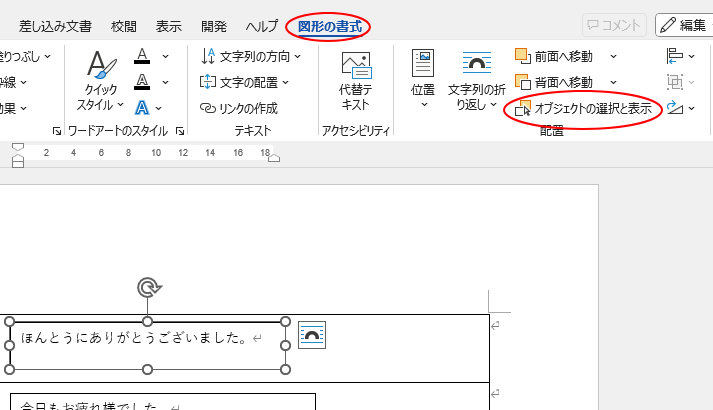Click the 代替テキスト button

point(356,81)
